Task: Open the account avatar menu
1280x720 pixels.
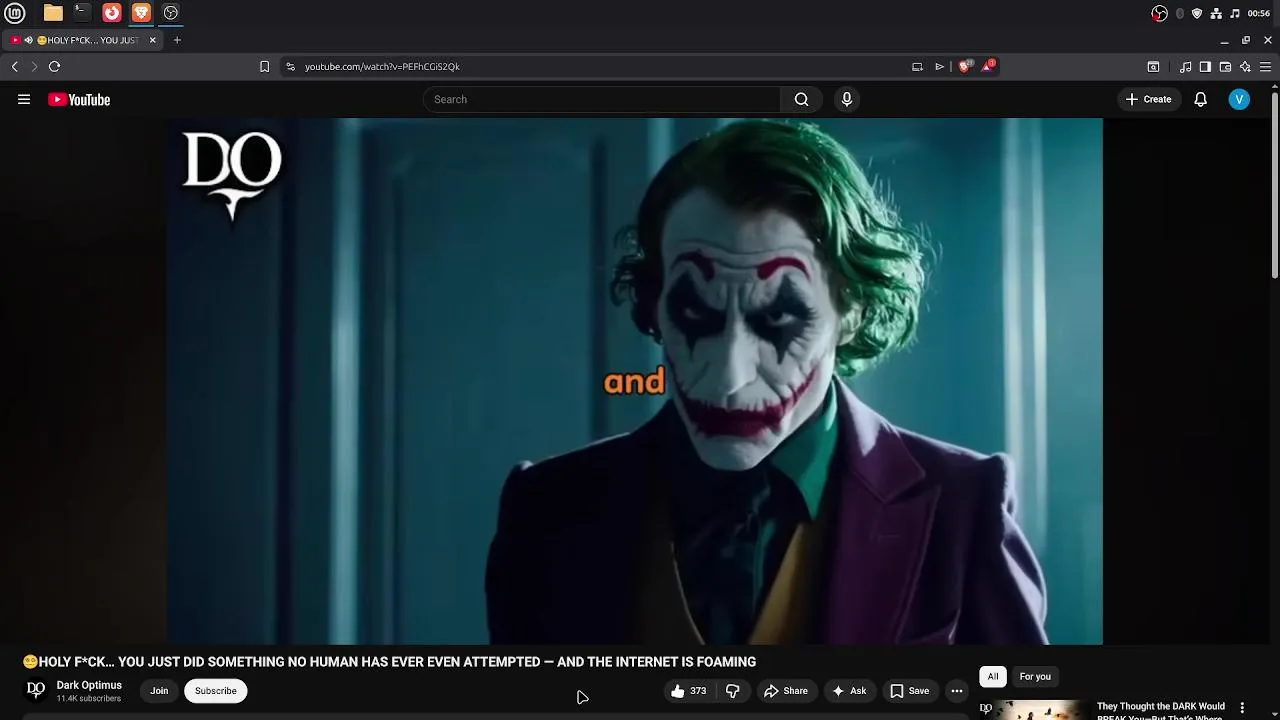Action: click(x=1239, y=99)
